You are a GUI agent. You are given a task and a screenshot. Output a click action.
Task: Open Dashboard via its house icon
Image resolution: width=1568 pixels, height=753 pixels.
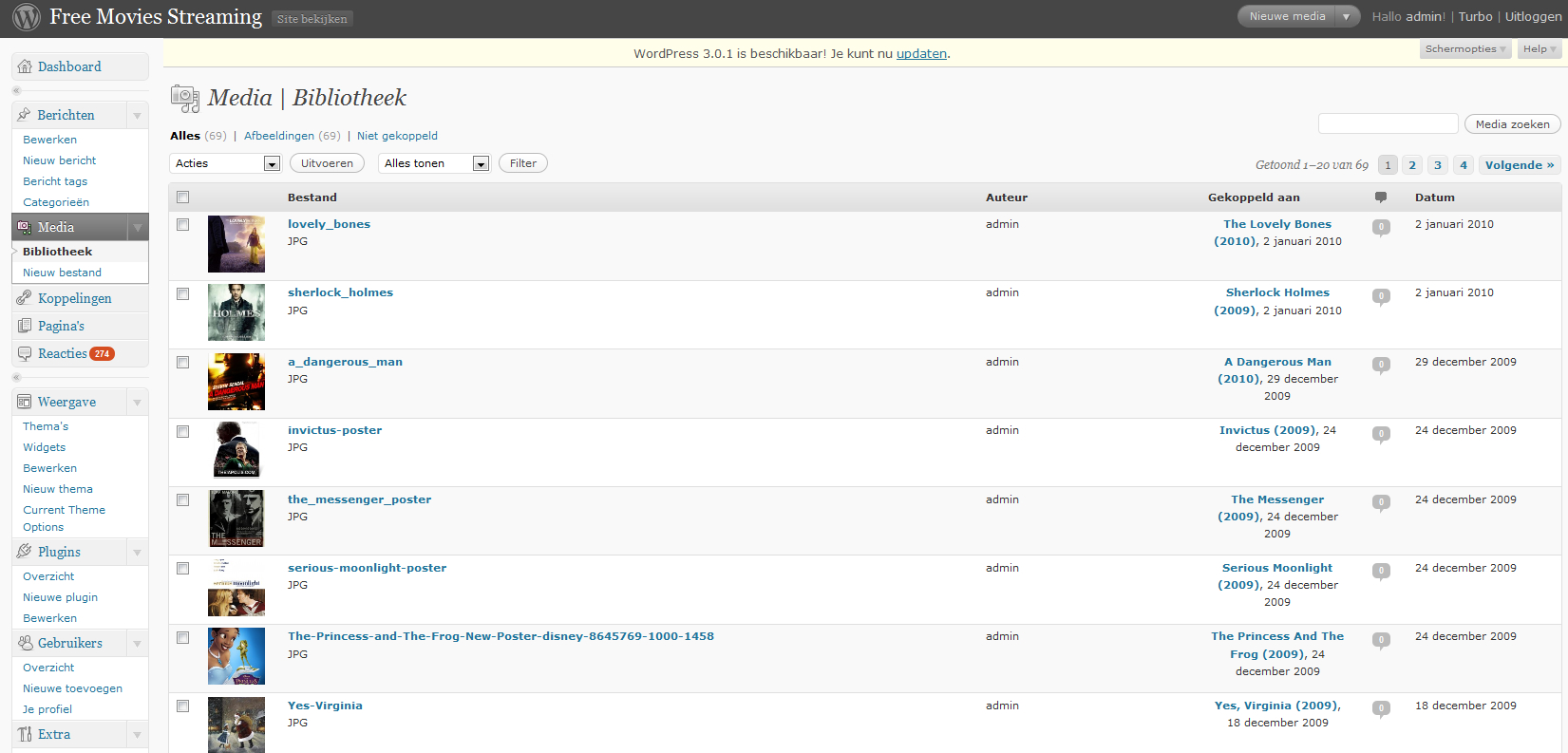[25, 66]
